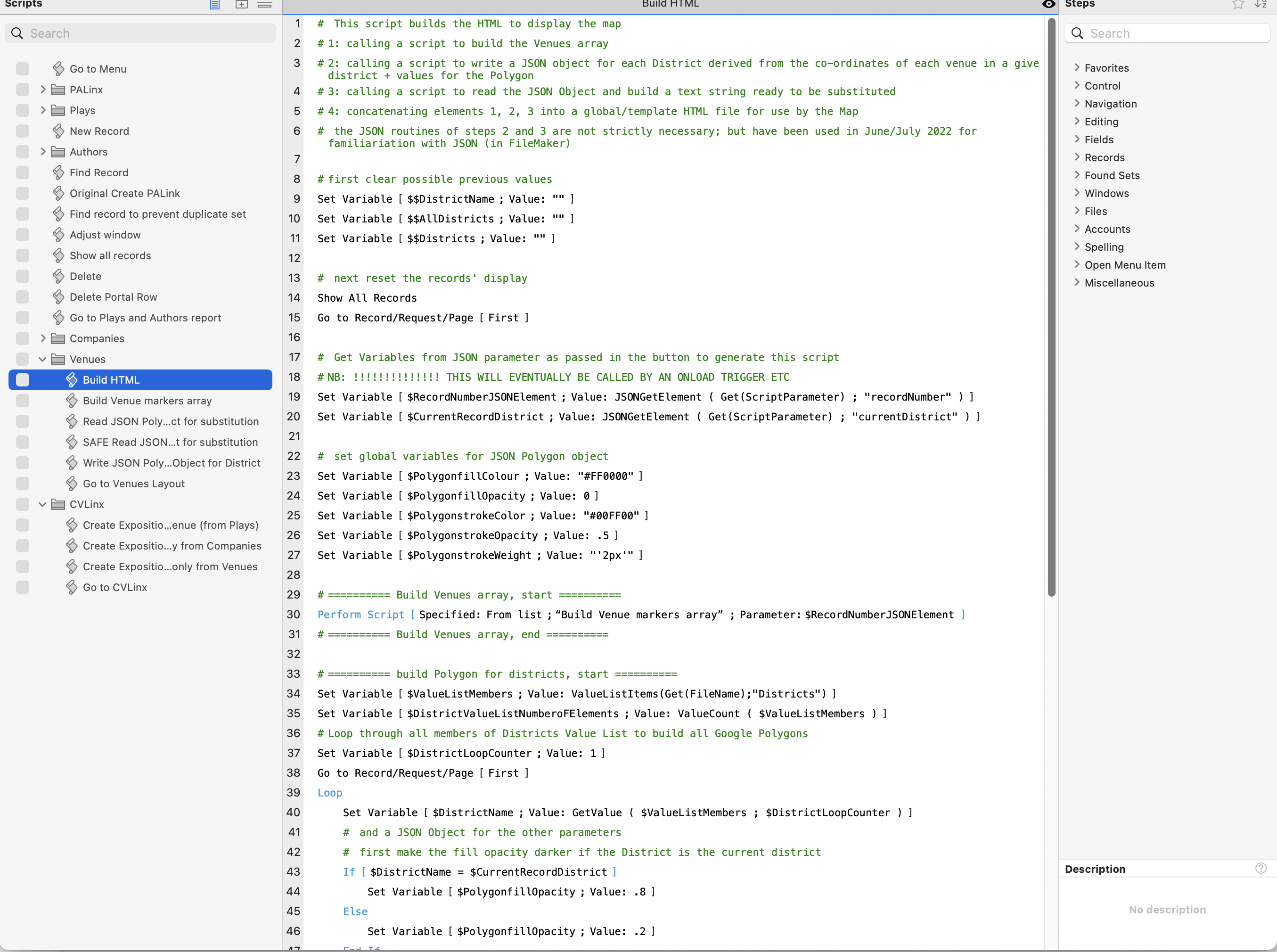Click the favorites star icon in Steps panel
This screenshot has width=1277, height=952.
tap(1237, 5)
